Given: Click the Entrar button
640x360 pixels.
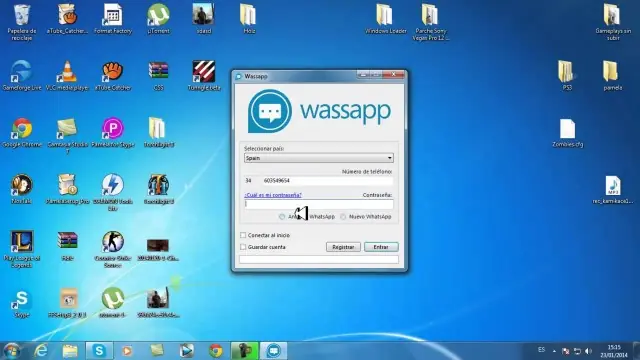Looking at the screenshot, I should point(381,247).
